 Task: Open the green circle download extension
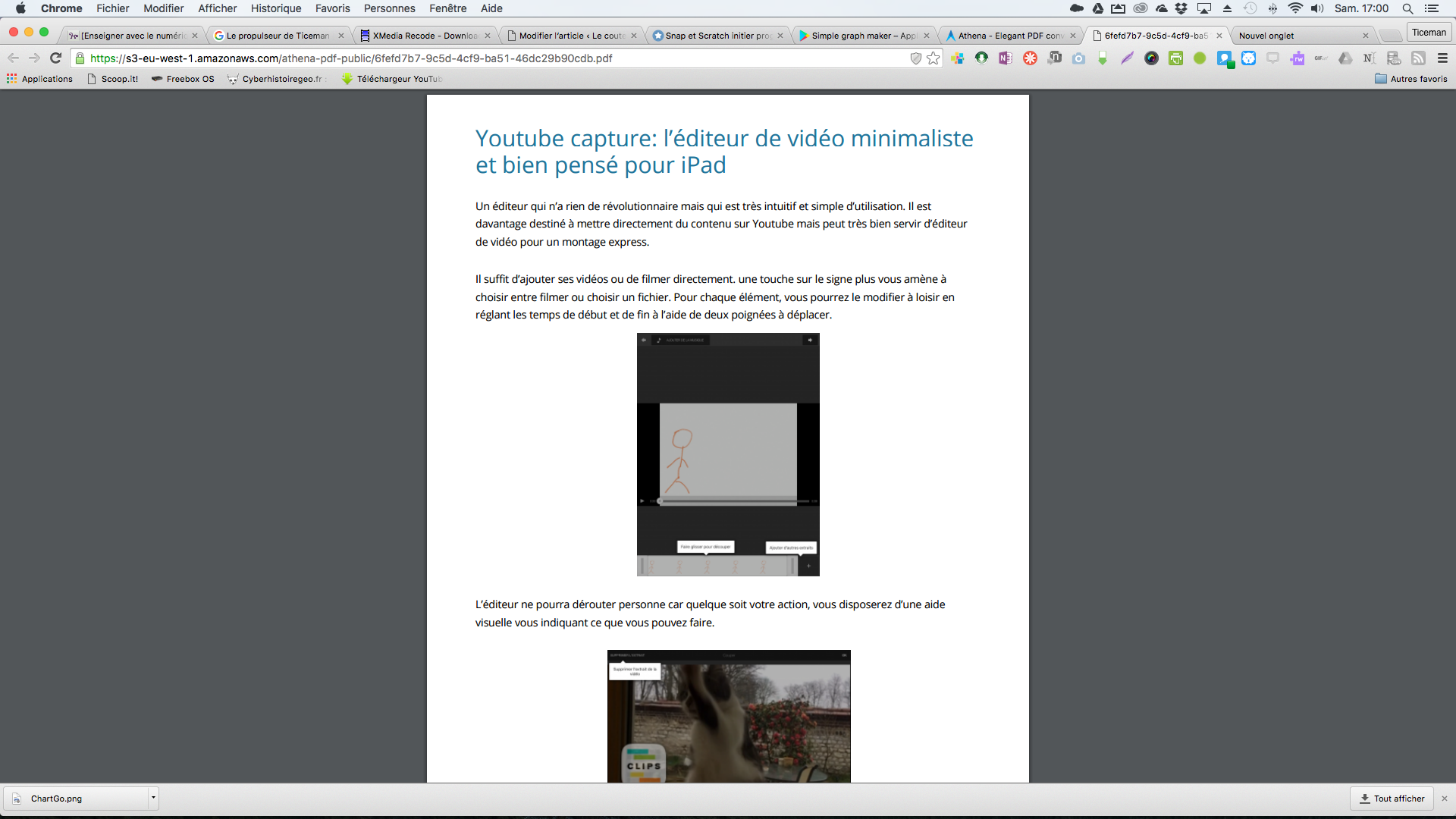tap(981, 58)
